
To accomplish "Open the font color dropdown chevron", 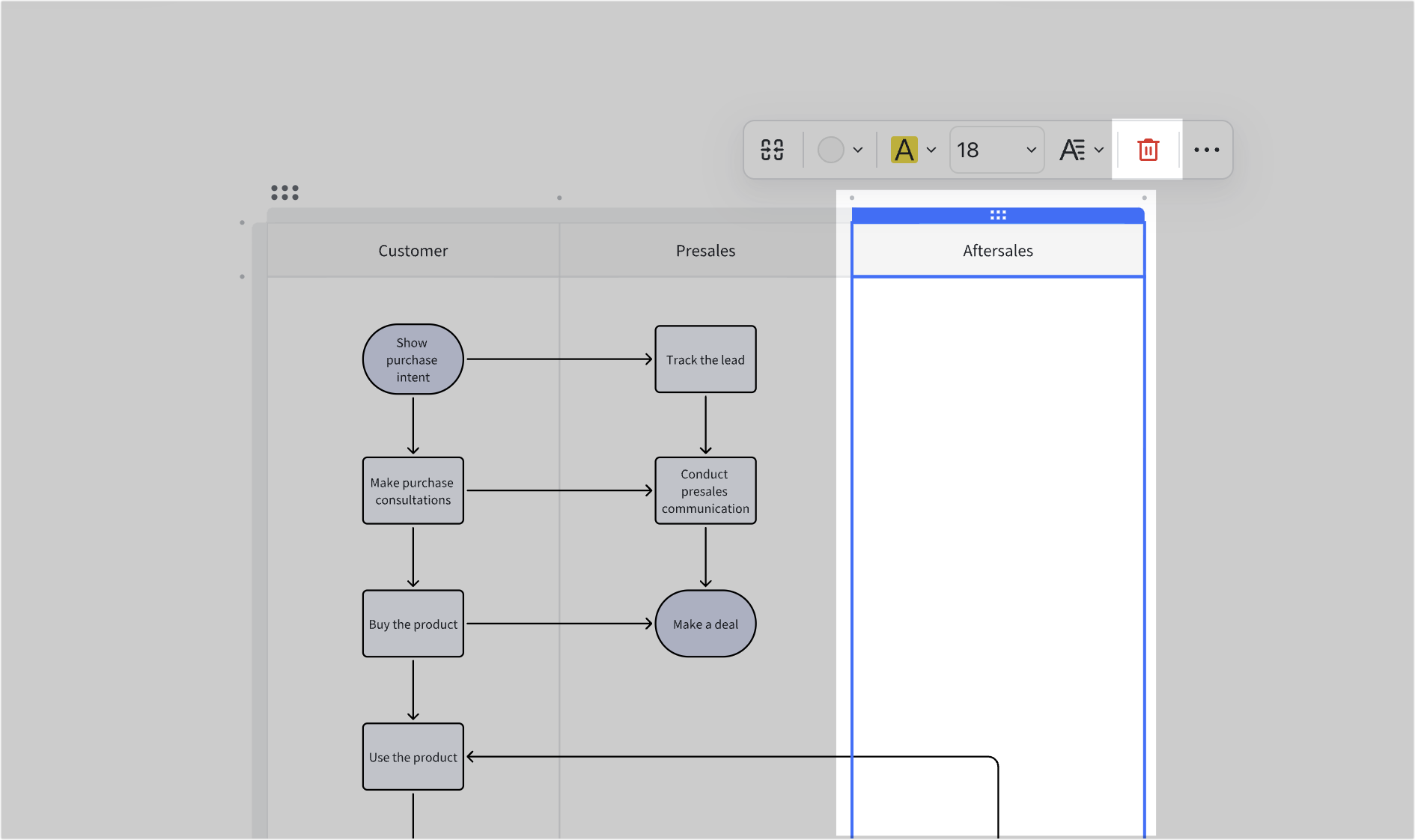I will click(931, 150).
